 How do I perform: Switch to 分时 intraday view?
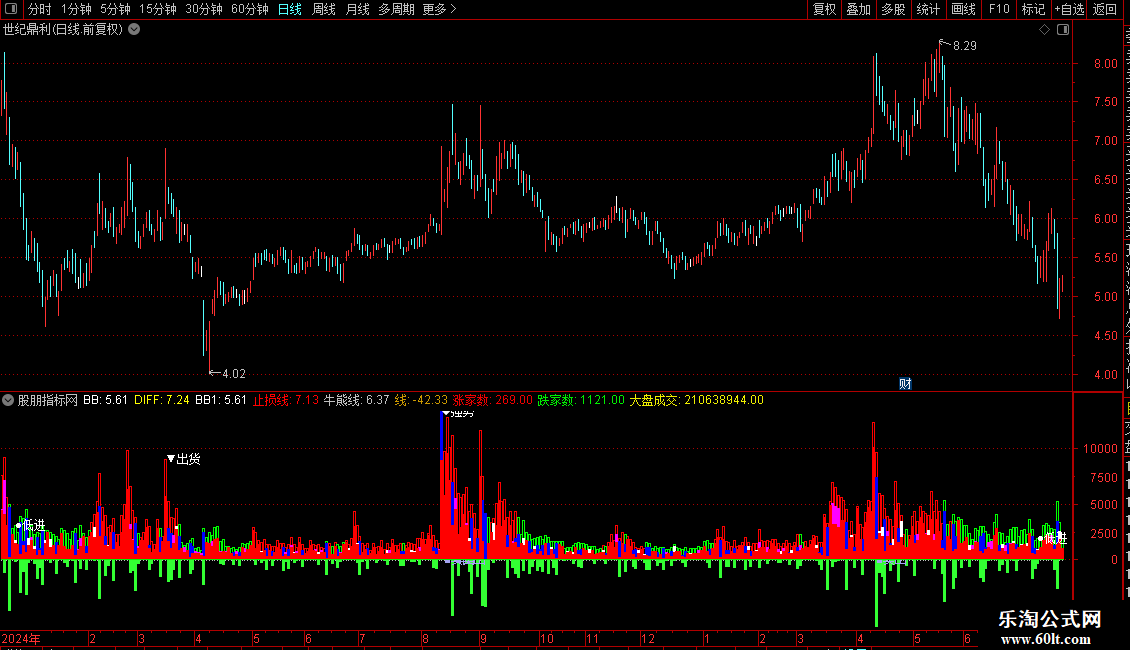pyautogui.click(x=39, y=9)
